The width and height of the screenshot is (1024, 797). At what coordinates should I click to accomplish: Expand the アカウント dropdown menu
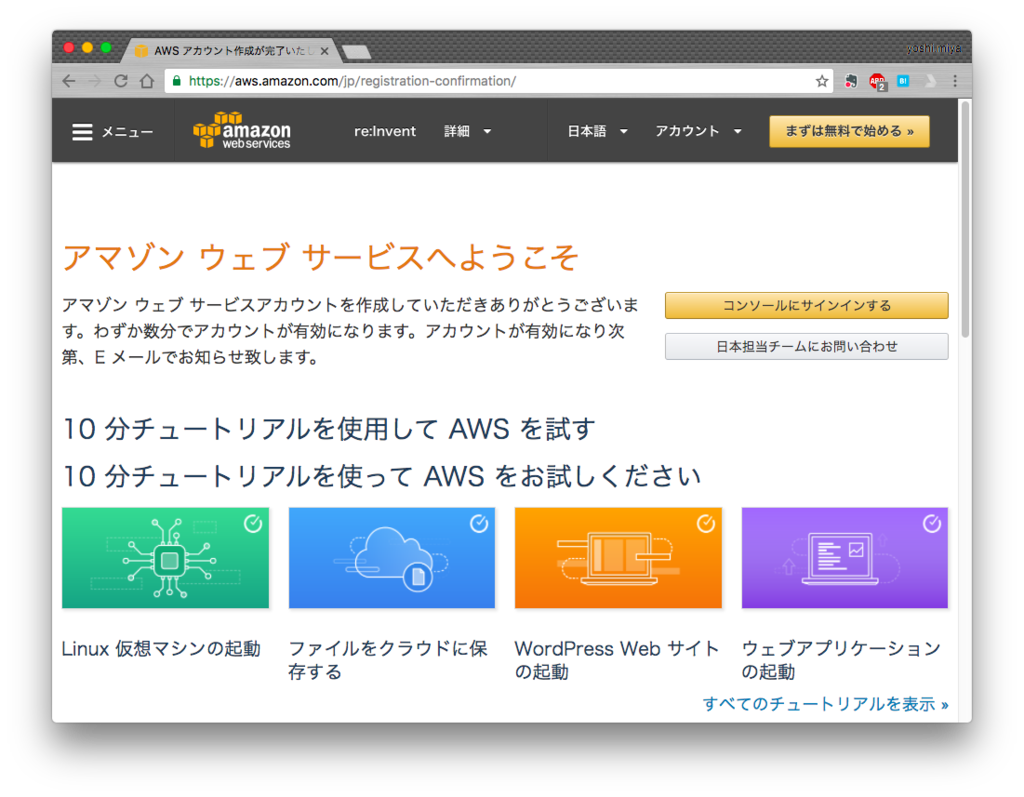[698, 131]
